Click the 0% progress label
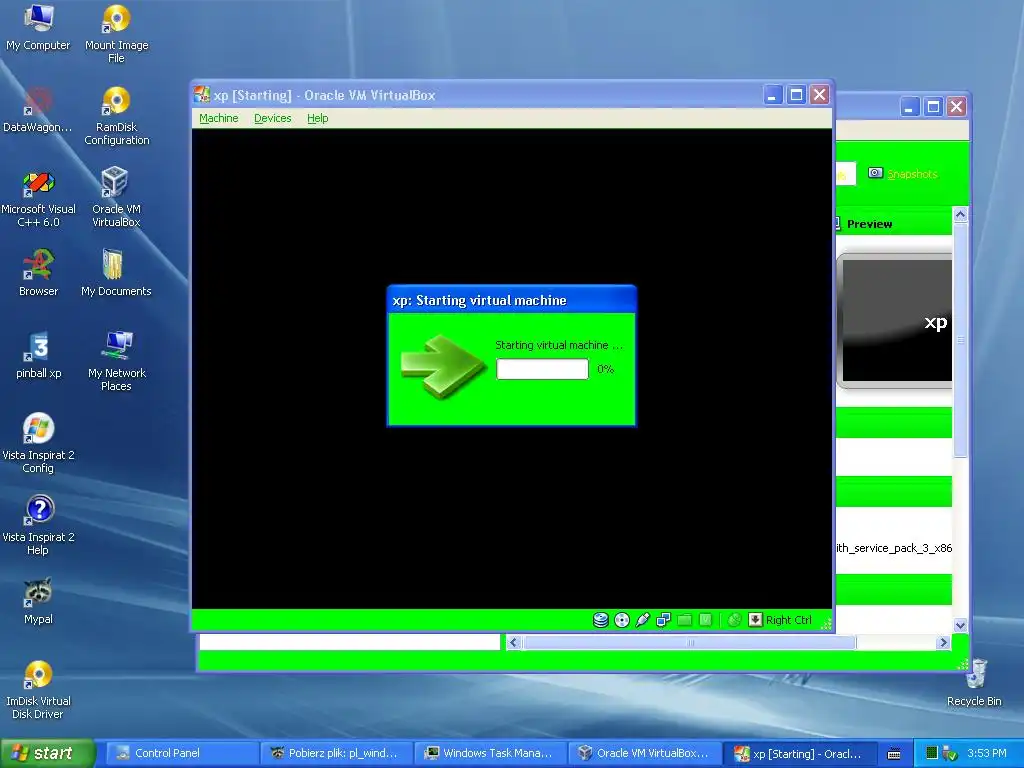The image size is (1024, 768). [x=605, y=369]
